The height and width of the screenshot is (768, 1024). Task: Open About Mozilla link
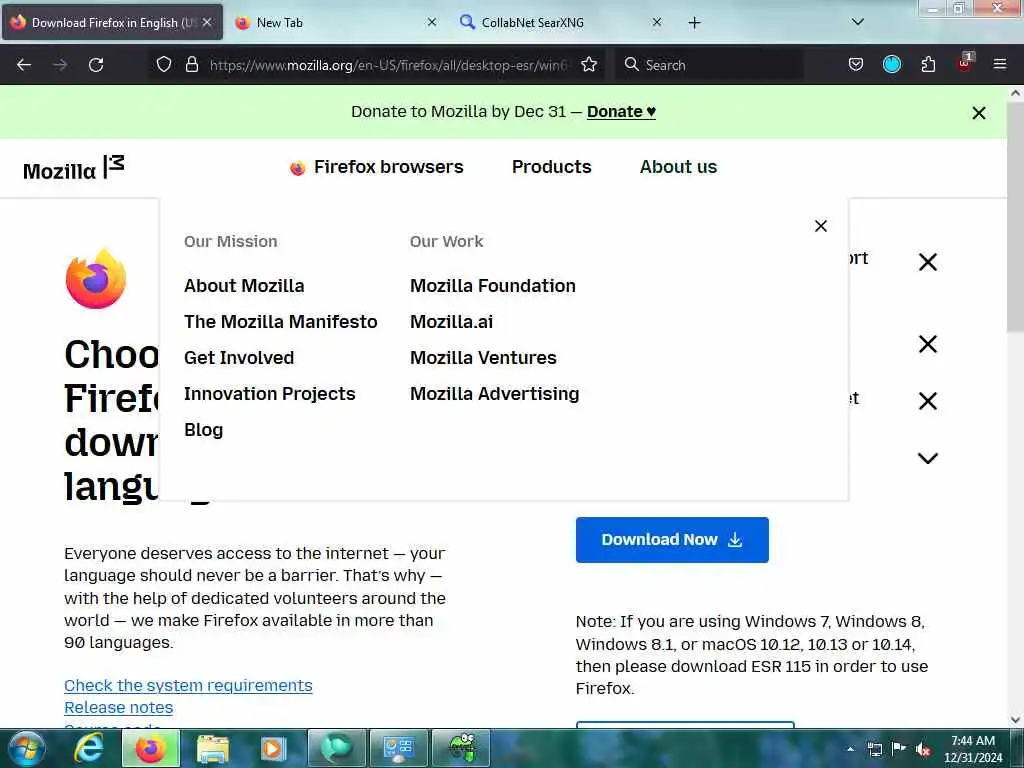tap(244, 286)
